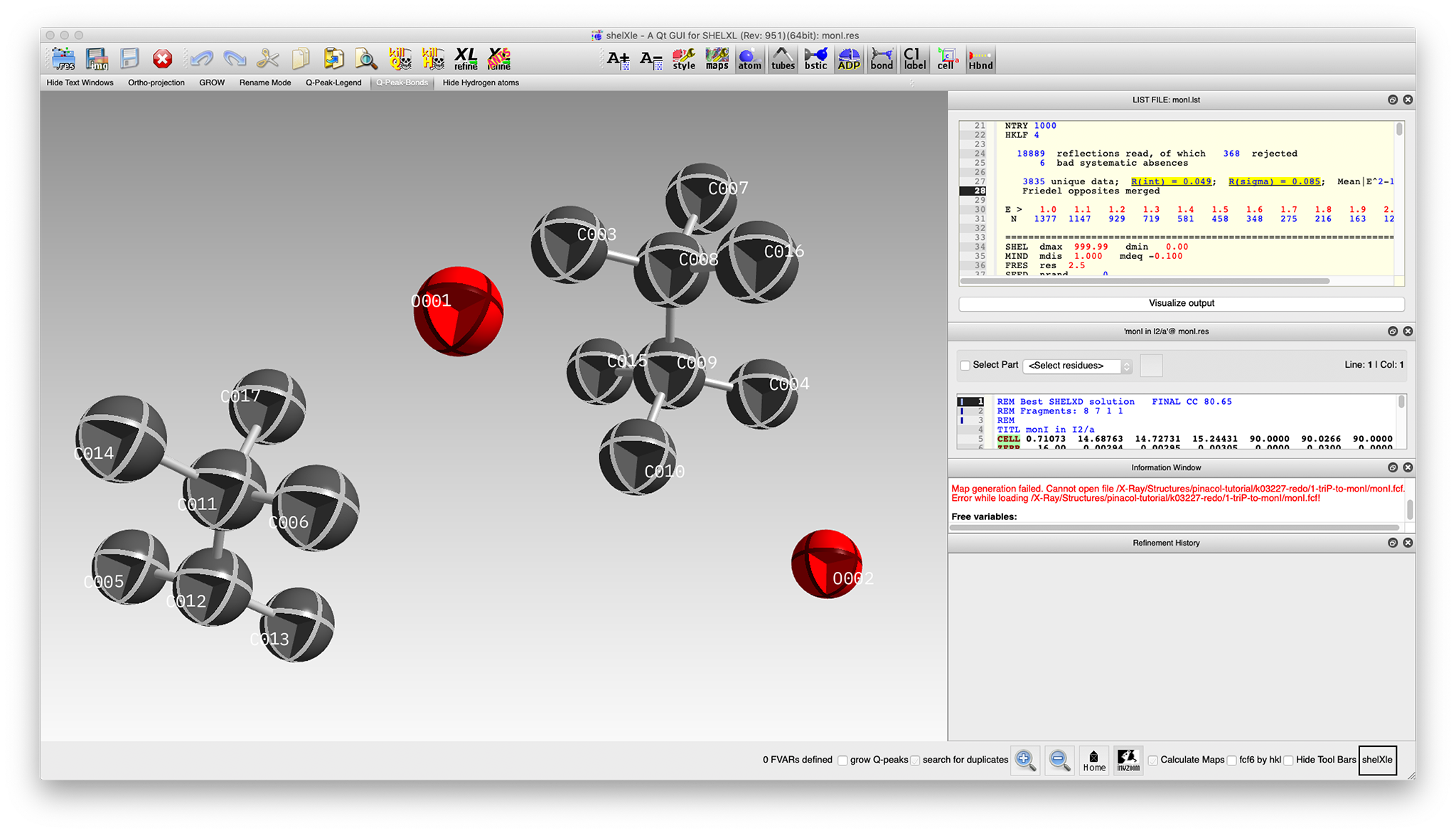Toggle the atom display icon
The image size is (1456, 833).
click(749, 60)
